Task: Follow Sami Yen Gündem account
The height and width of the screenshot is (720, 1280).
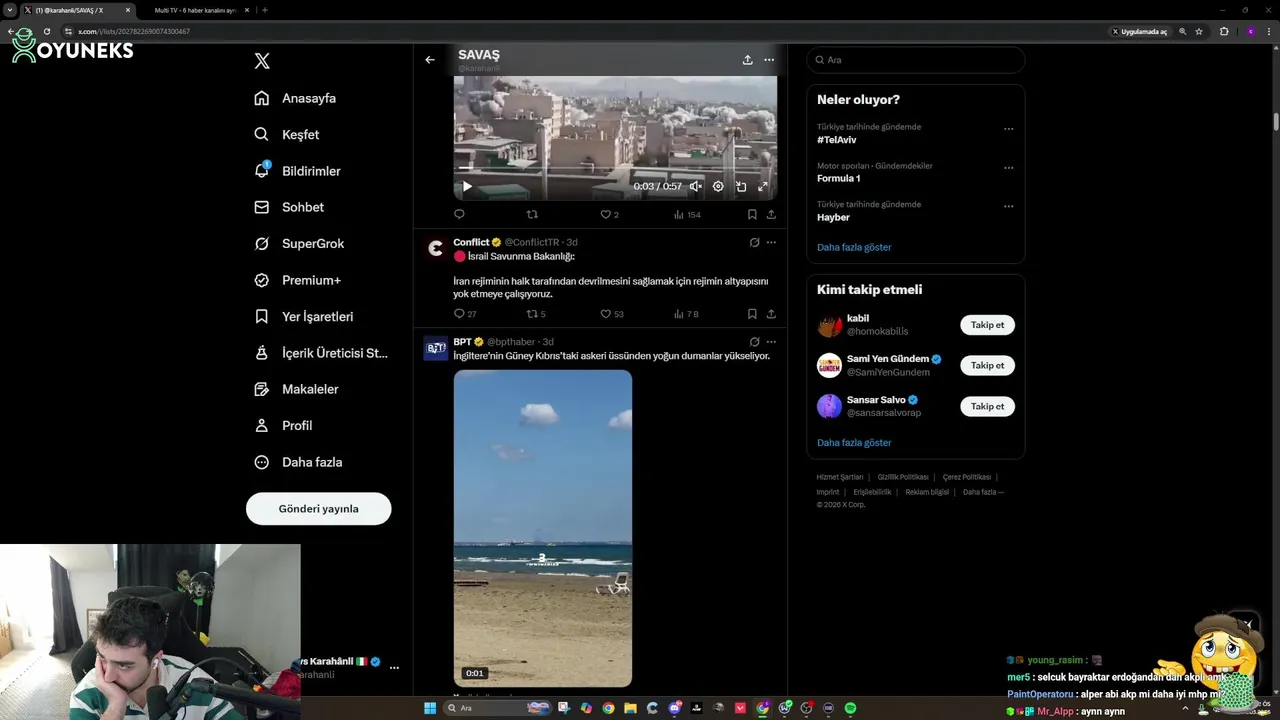Action: click(x=987, y=366)
